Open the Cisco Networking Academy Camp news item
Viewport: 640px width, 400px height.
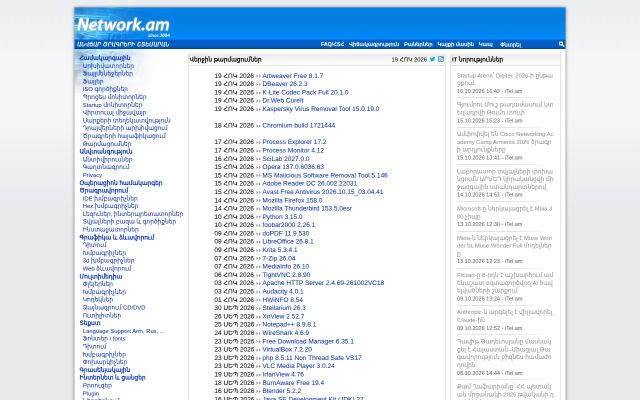click(505, 142)
